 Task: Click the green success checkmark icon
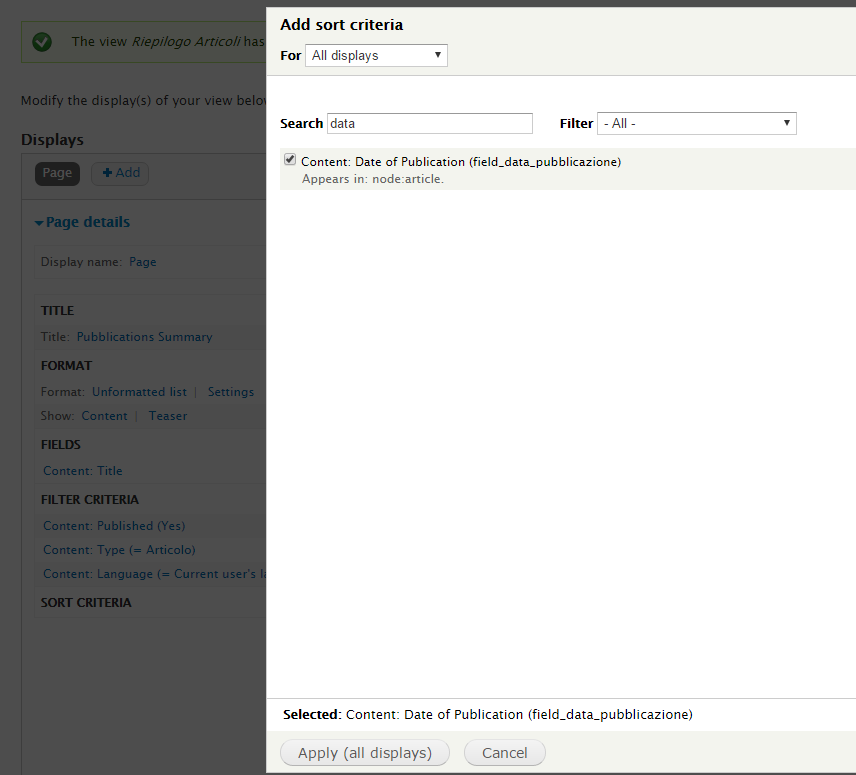coord(41,42)
